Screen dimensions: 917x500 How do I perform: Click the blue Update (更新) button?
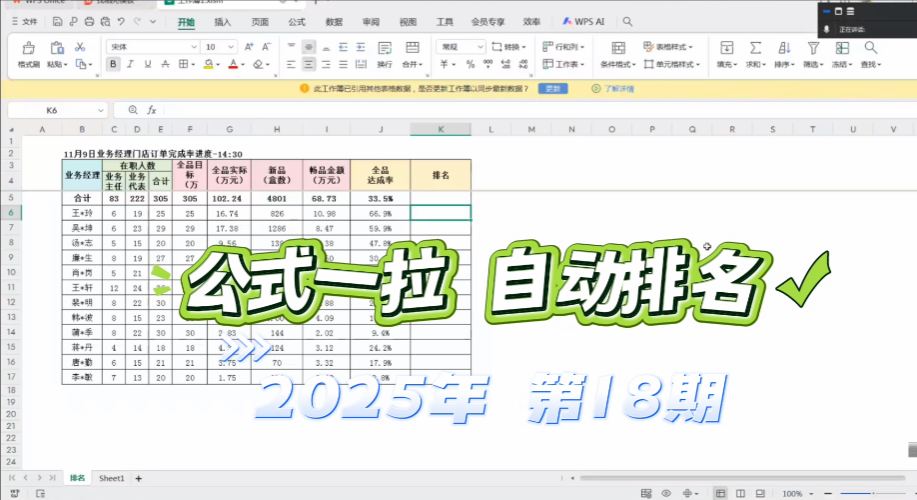point(553,88)
